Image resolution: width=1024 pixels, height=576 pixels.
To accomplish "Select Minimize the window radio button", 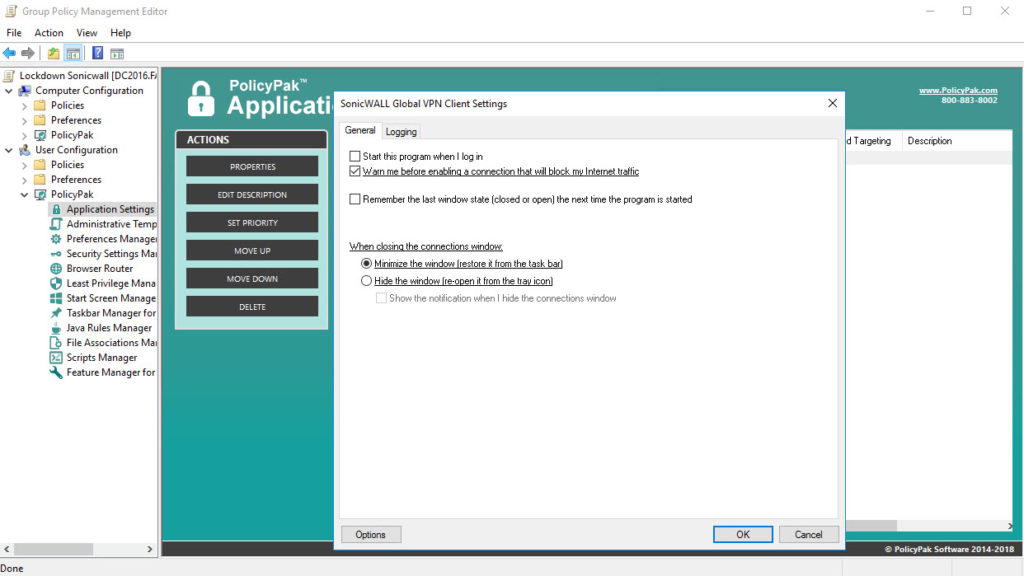I will tap(366, 264).
